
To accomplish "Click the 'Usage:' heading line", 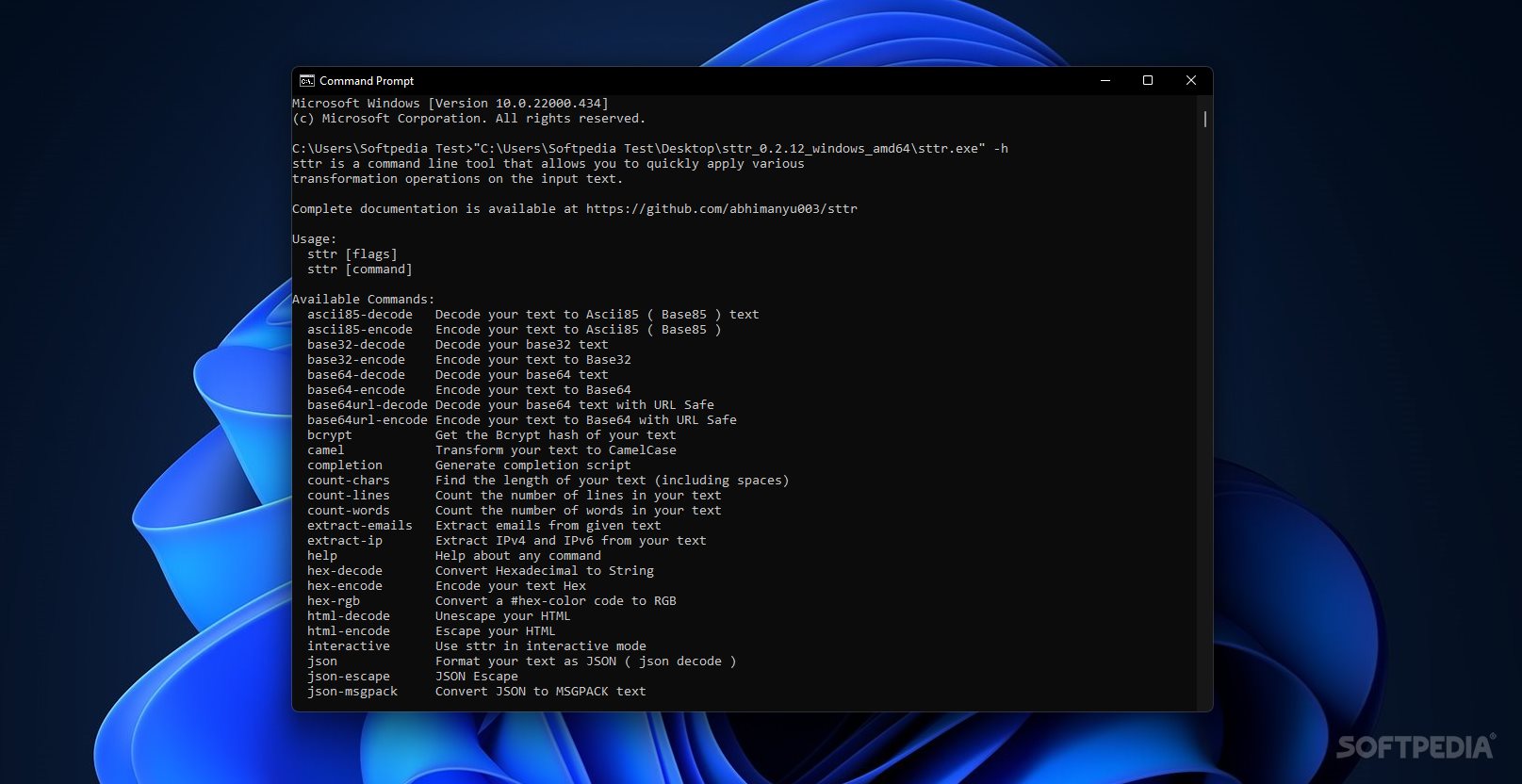I will tap(315, 239).
